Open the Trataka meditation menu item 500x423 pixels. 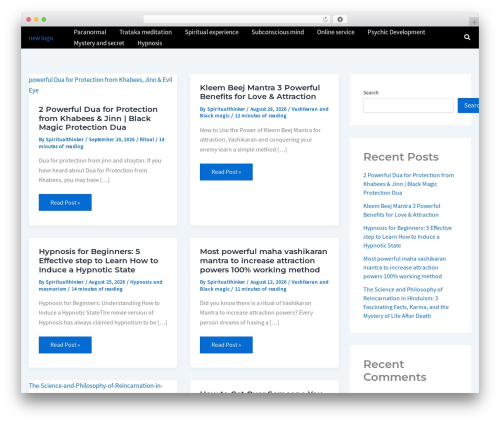tap(146, 32)
